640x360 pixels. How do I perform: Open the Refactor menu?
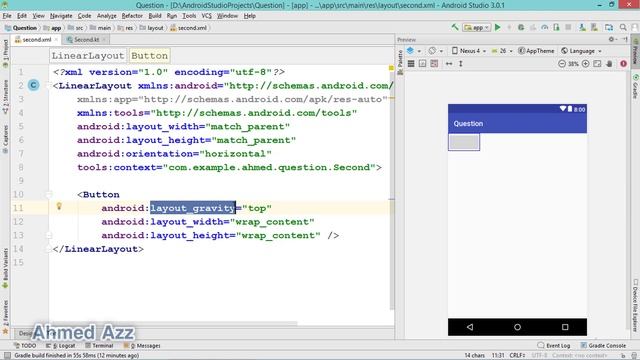tap(132, 16)
